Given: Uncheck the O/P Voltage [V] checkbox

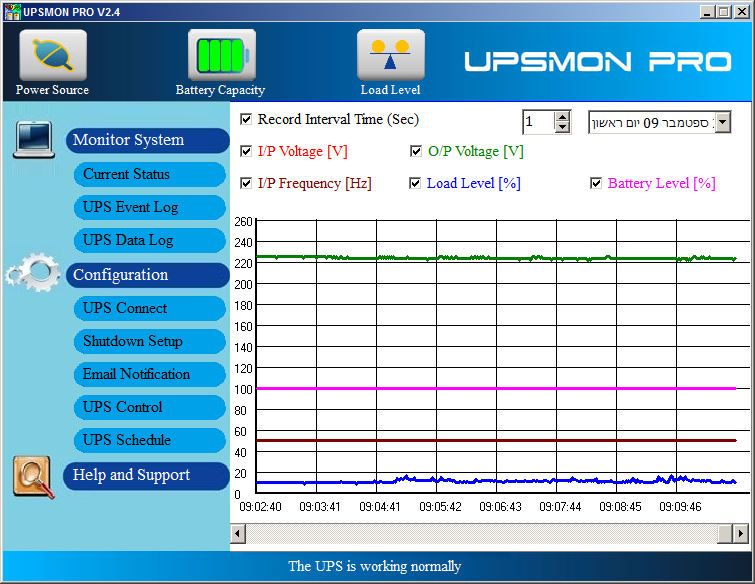Looking at the screenshot, I should point(416,151).
